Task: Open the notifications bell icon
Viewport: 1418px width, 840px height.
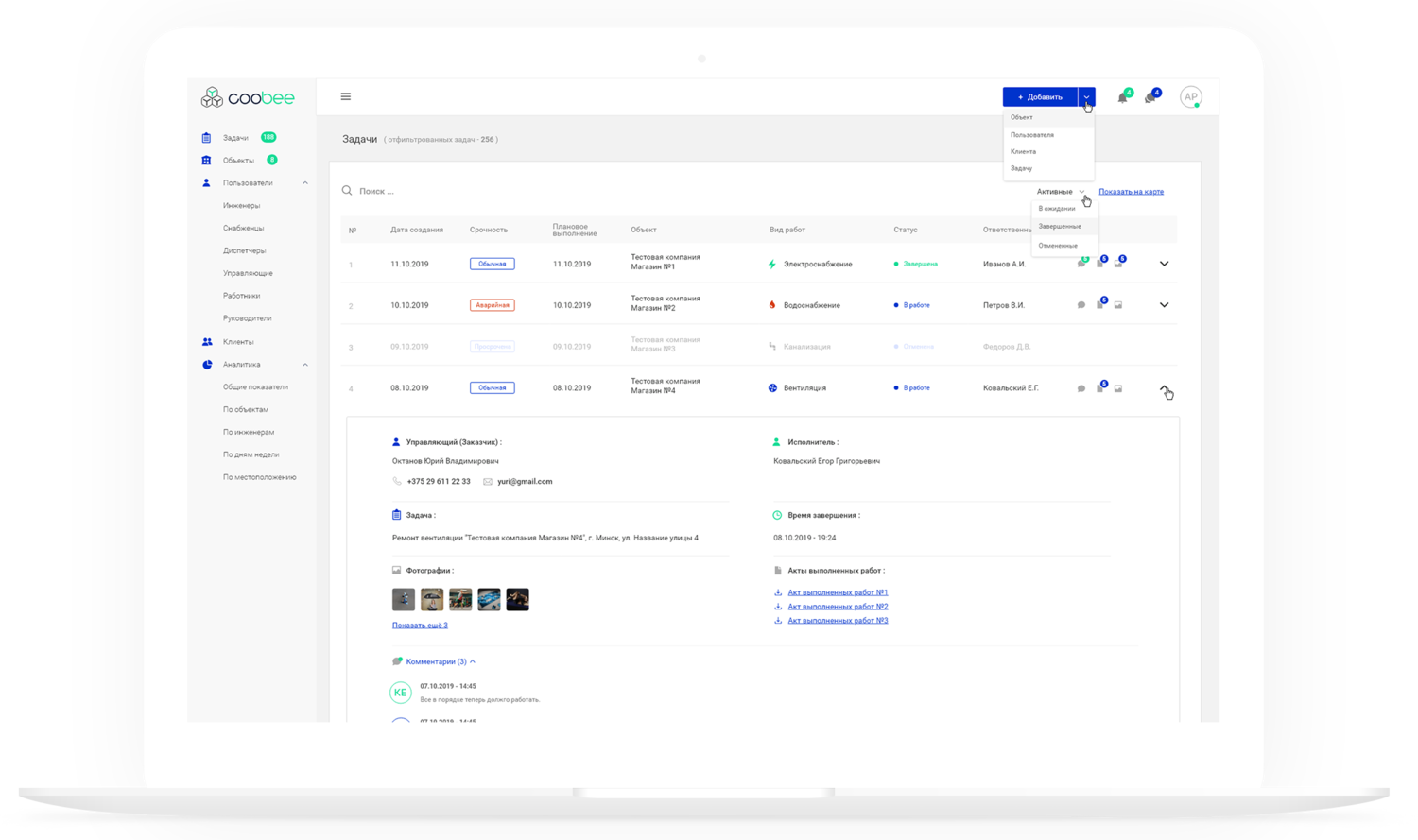Action: [x=1122, y=97]
